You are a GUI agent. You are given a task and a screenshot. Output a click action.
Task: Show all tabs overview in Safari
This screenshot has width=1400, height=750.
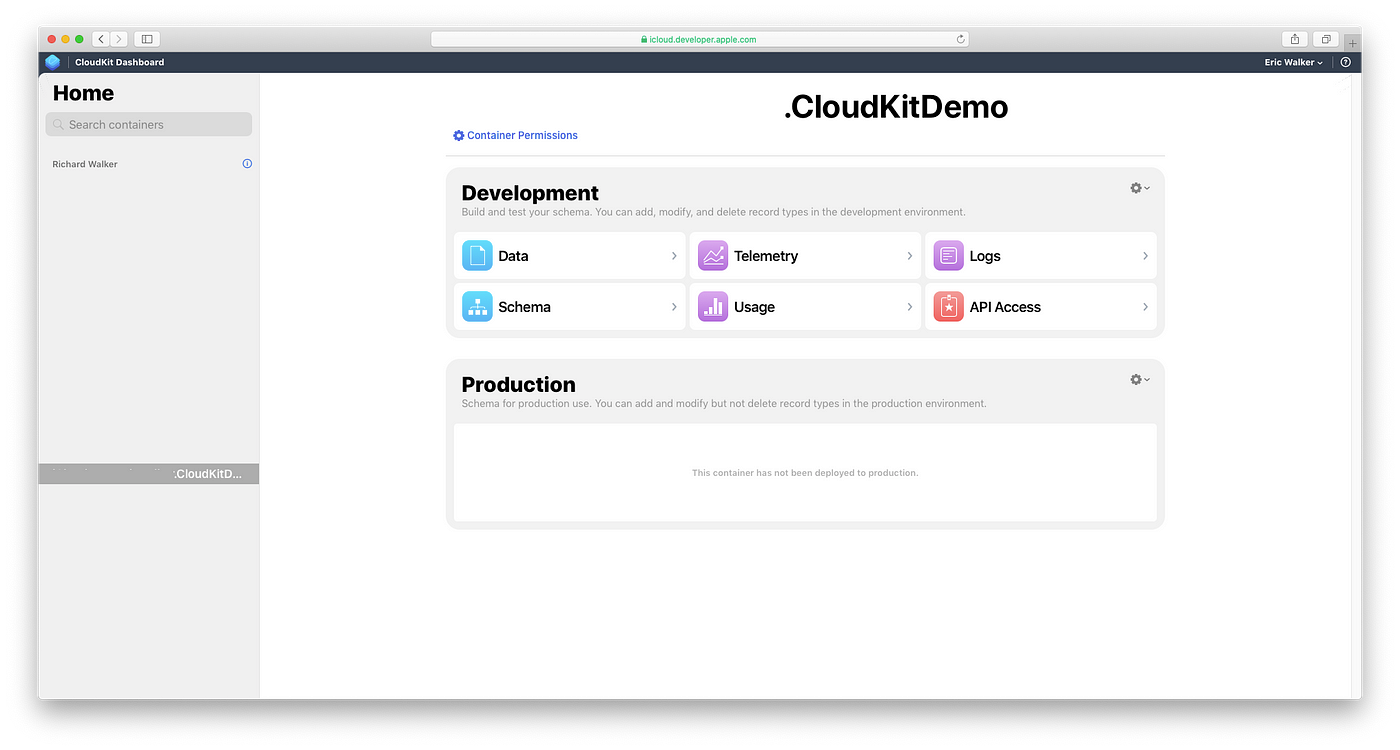[1326, 39]
